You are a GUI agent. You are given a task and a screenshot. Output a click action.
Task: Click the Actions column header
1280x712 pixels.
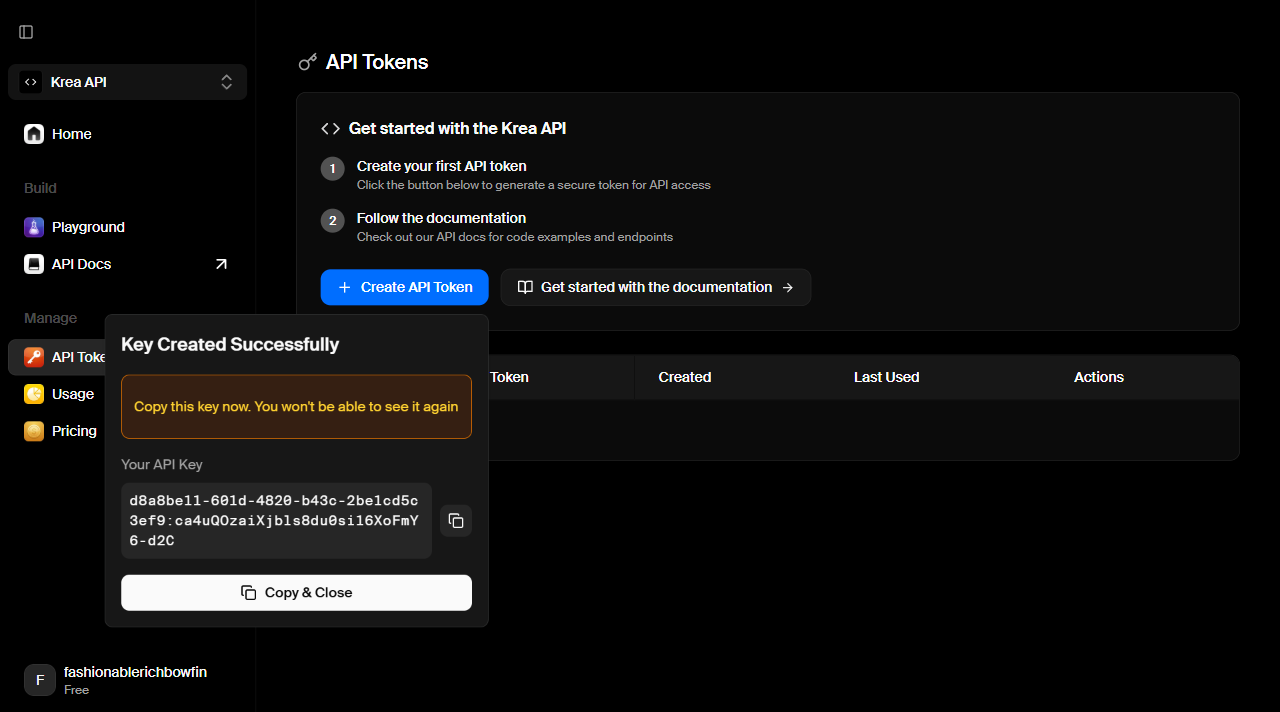tap(1099, 377)
